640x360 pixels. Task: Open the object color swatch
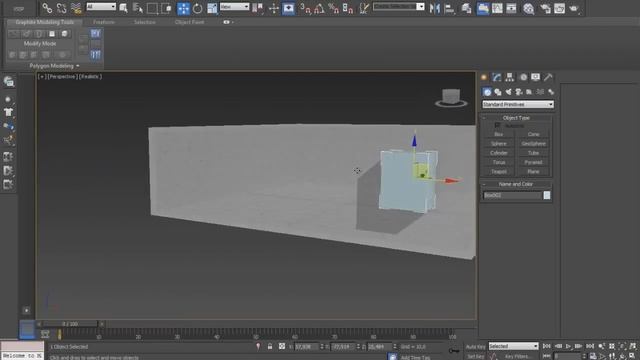(x=547, y=196)
